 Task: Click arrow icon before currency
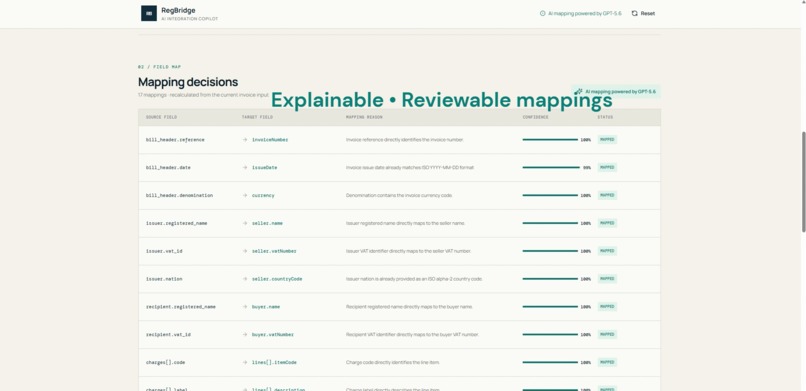245,195
